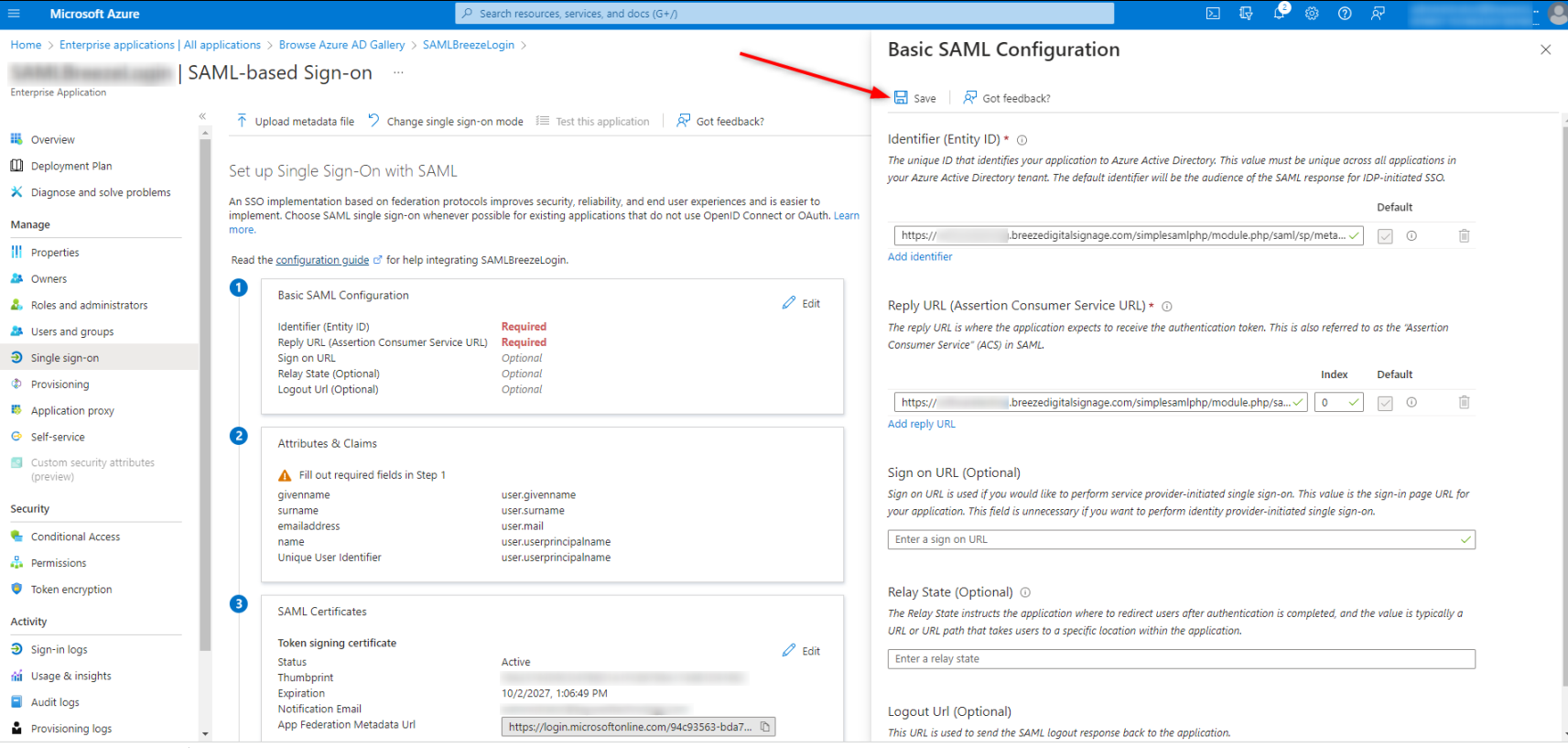
Task: Click the Reply URL input field
Action: tap(1100, 403)
